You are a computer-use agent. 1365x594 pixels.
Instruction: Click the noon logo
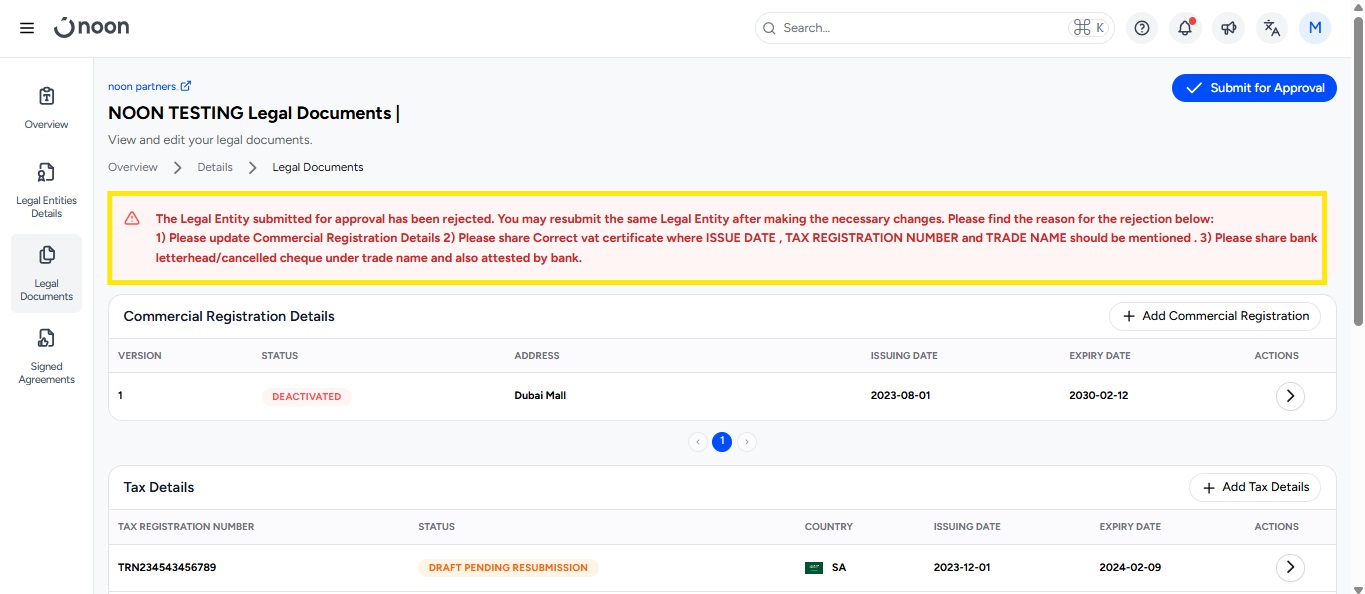pyautogui.click(x=91, y=28)
